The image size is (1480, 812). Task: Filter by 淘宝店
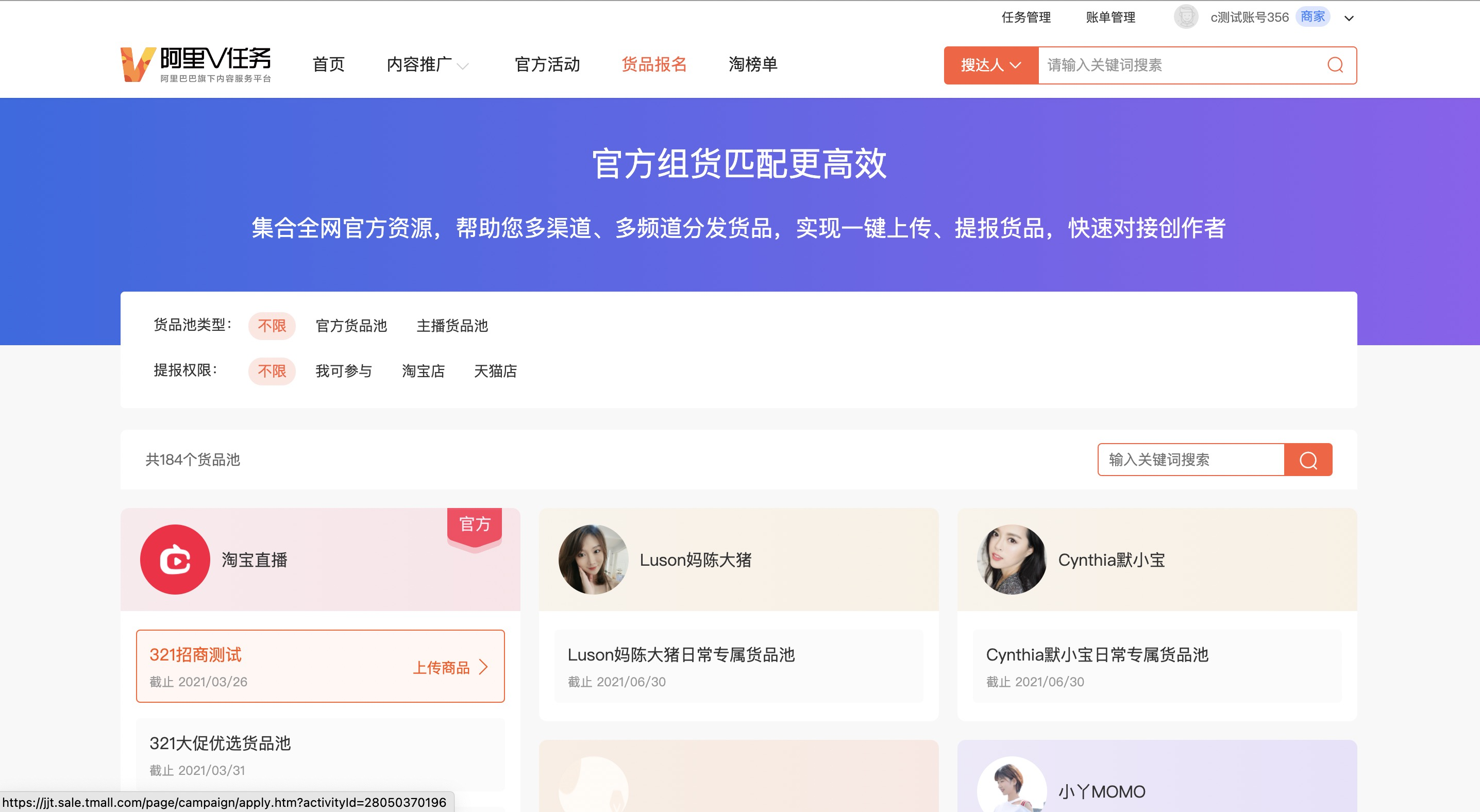pyautogui.click(x=424, y=371)
